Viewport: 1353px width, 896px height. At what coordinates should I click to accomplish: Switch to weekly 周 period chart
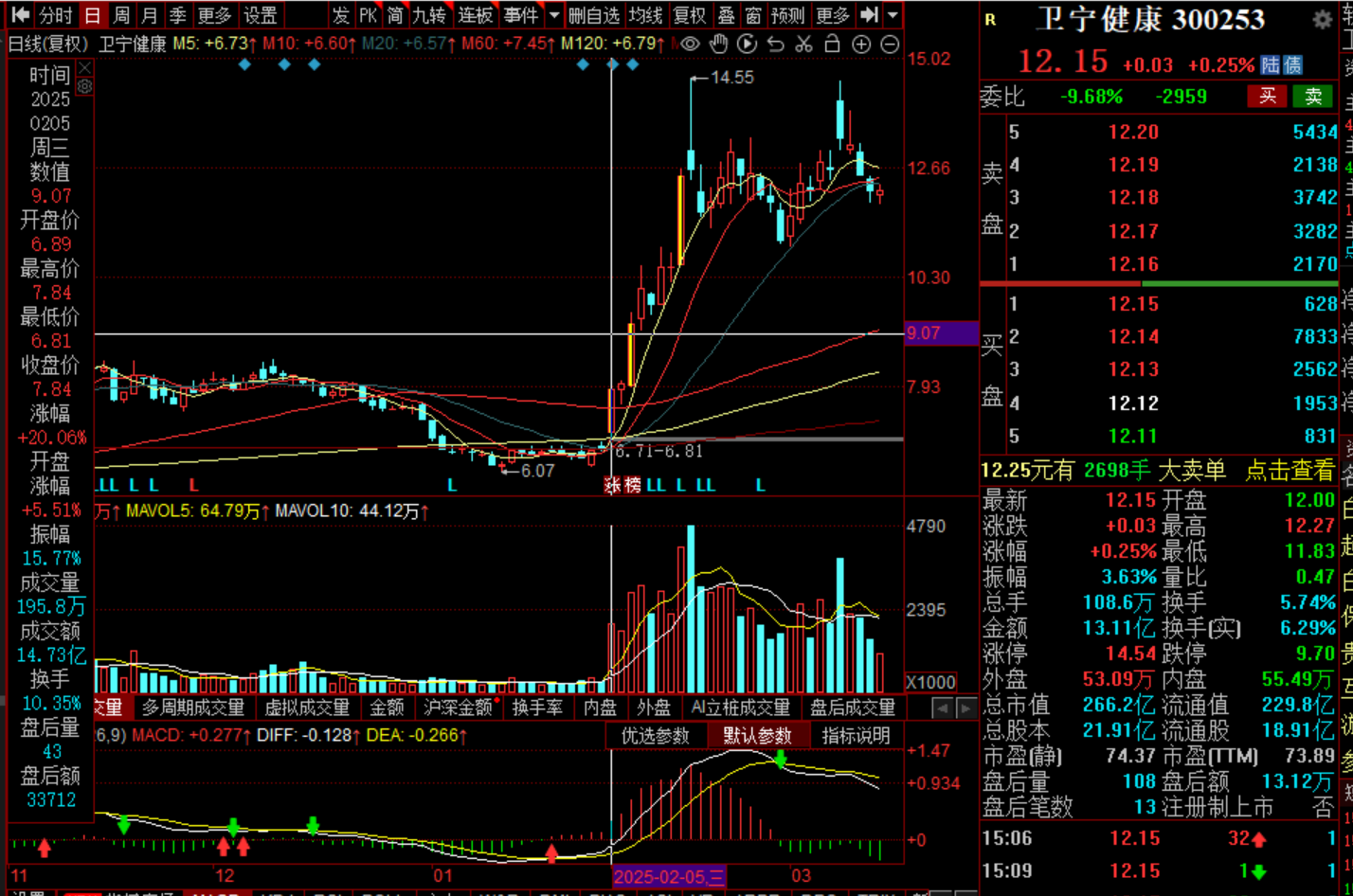coord(121,15)
